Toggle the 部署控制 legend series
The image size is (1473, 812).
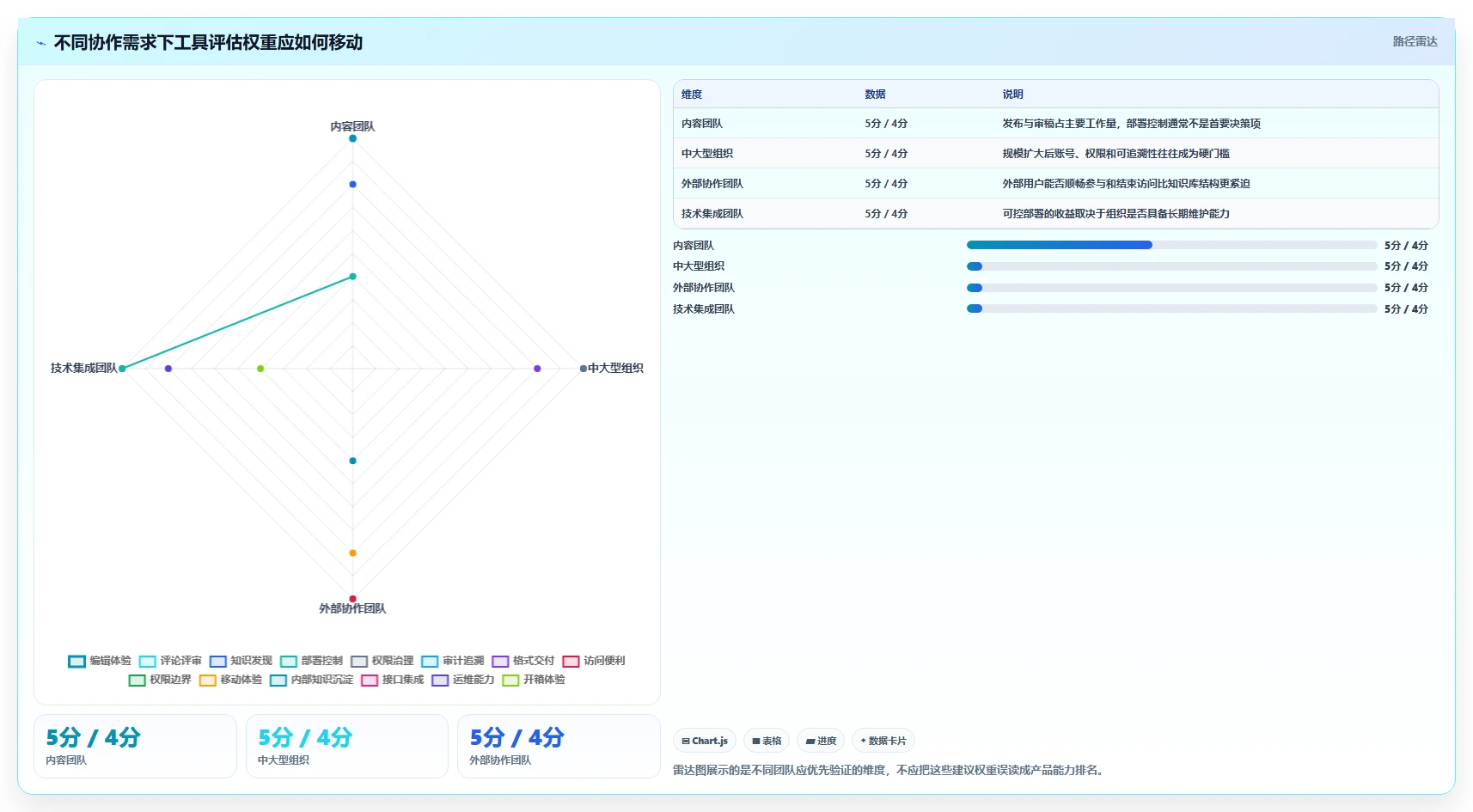pyautogui.click(x=311, y=661)
